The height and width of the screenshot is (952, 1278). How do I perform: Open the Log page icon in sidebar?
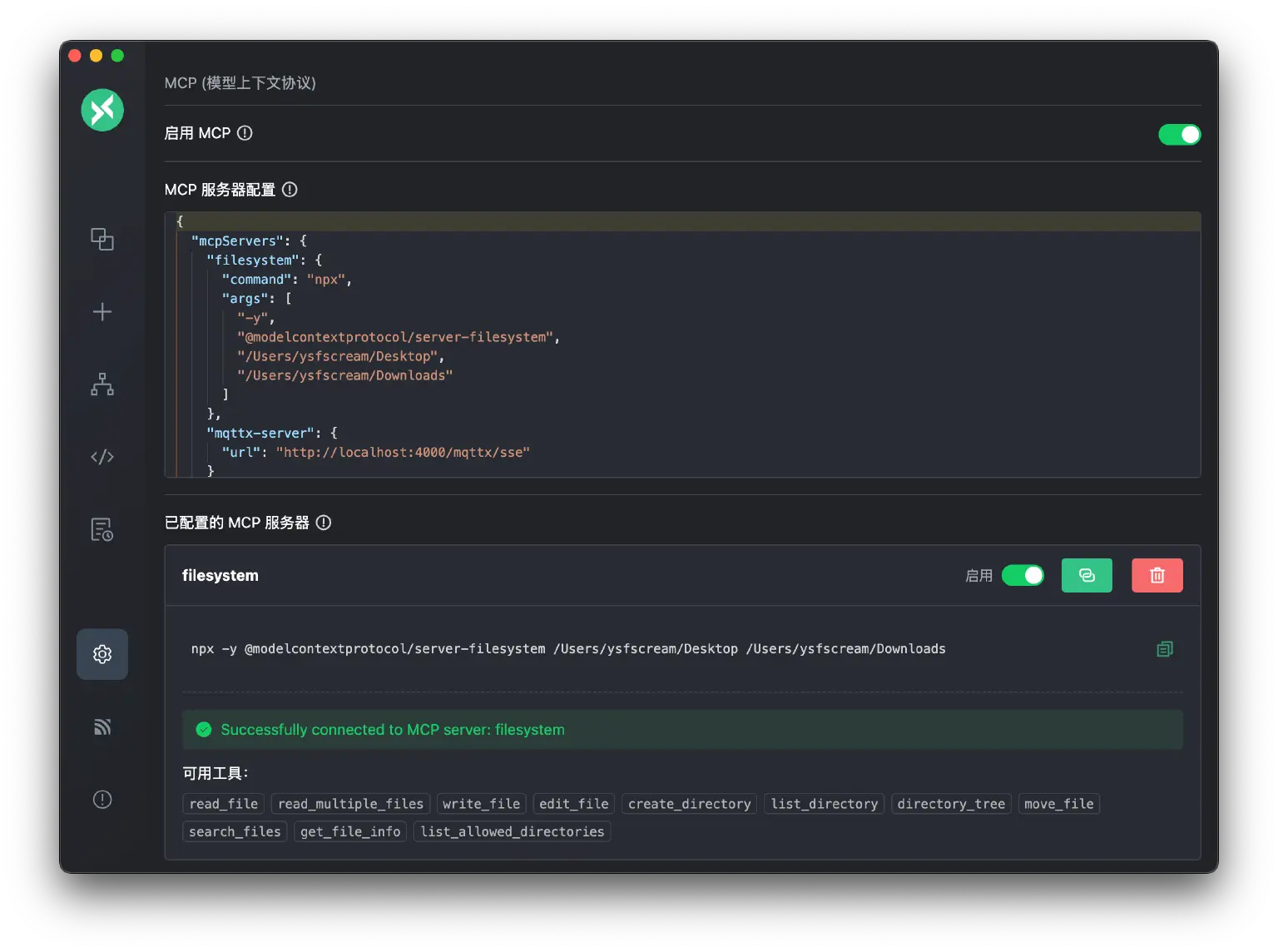(x=102, y=529)
